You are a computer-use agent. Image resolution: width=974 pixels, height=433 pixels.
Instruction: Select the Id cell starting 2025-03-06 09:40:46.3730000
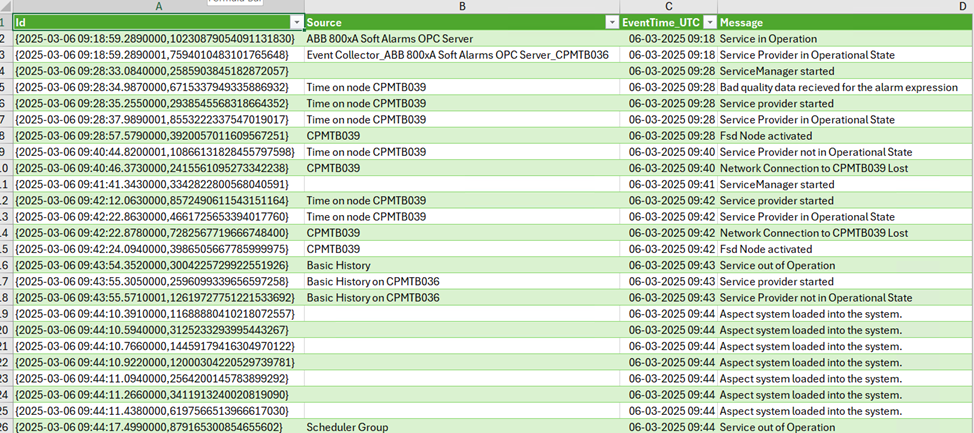tap(159, 168)
